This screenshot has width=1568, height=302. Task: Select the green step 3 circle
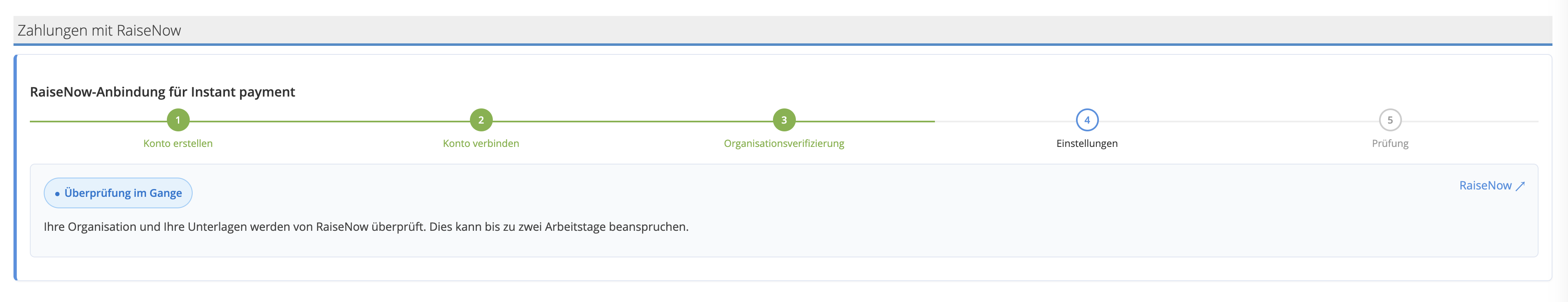point(784,120)
